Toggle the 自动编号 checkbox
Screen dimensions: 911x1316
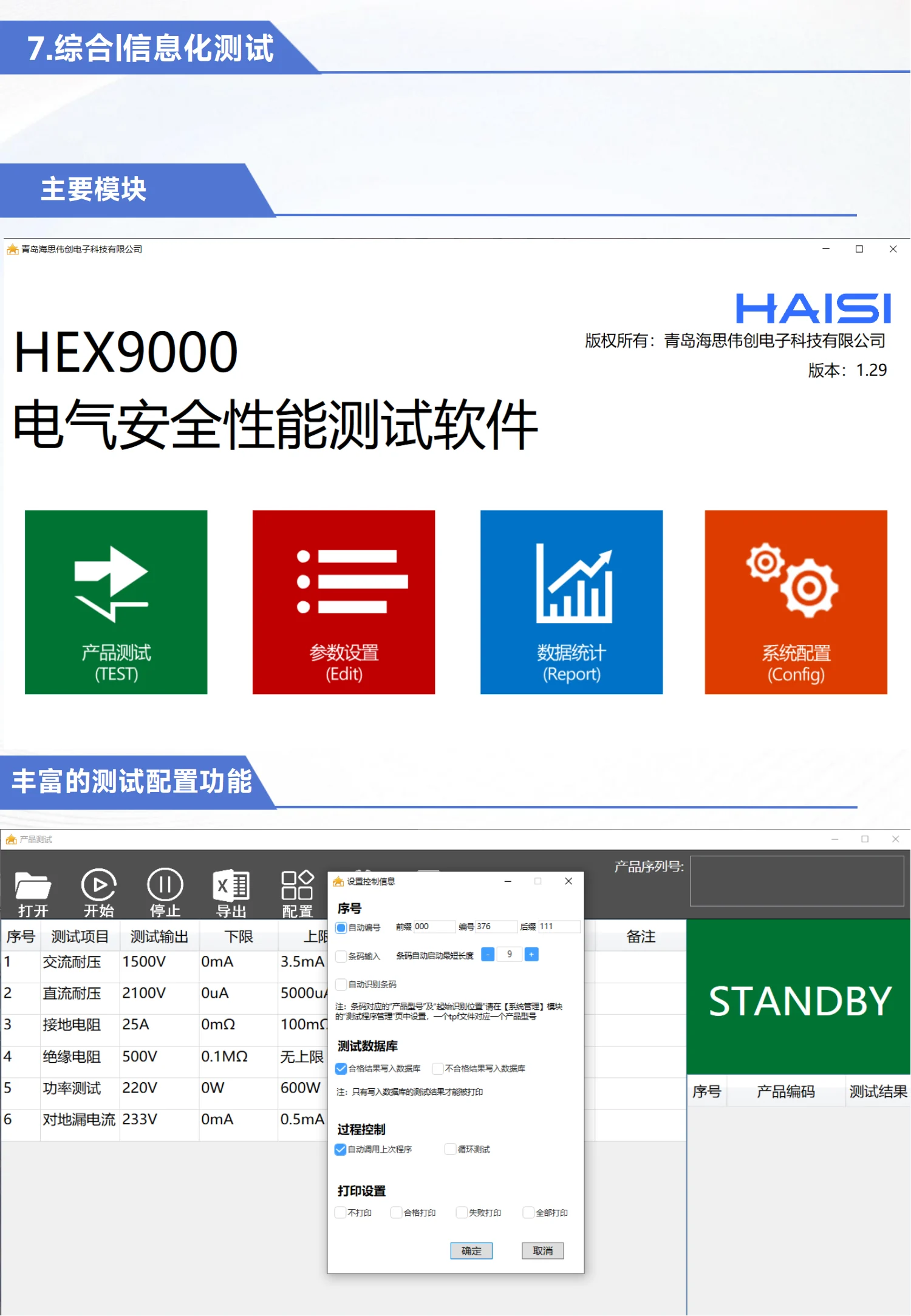click(x=341, y=927)
